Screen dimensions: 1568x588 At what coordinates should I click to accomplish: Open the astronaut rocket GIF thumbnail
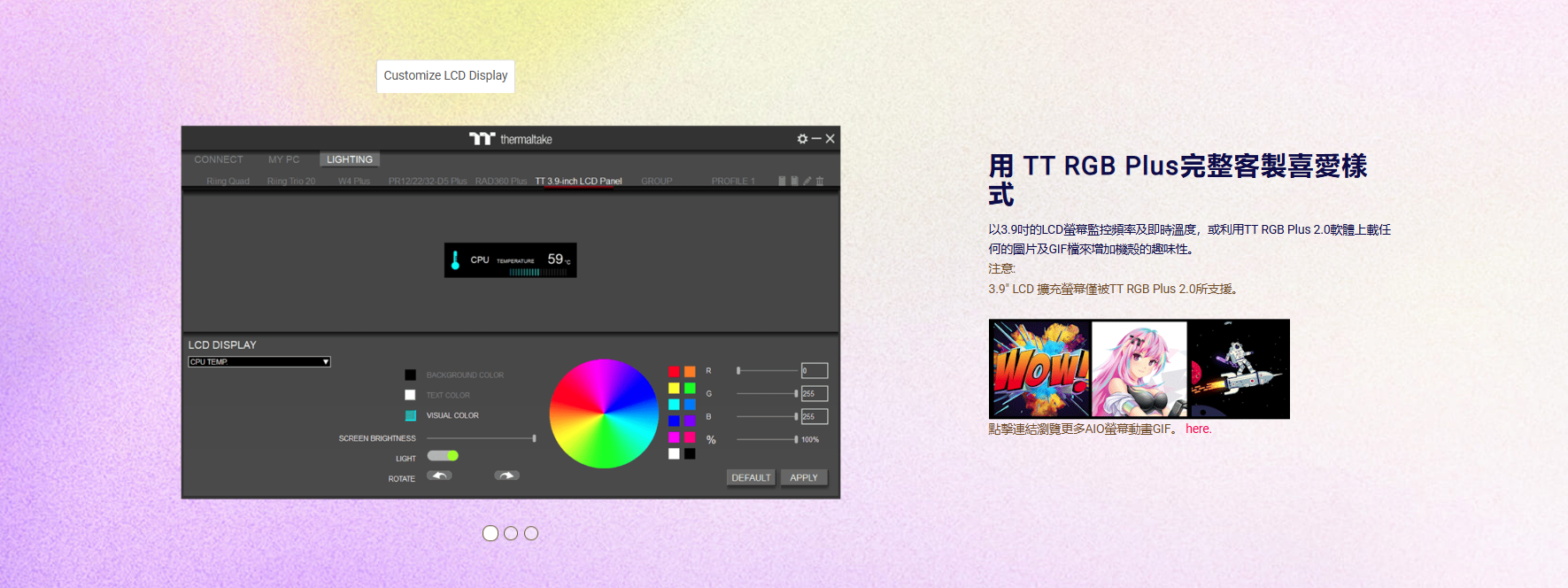click(x=1239, y=368)
